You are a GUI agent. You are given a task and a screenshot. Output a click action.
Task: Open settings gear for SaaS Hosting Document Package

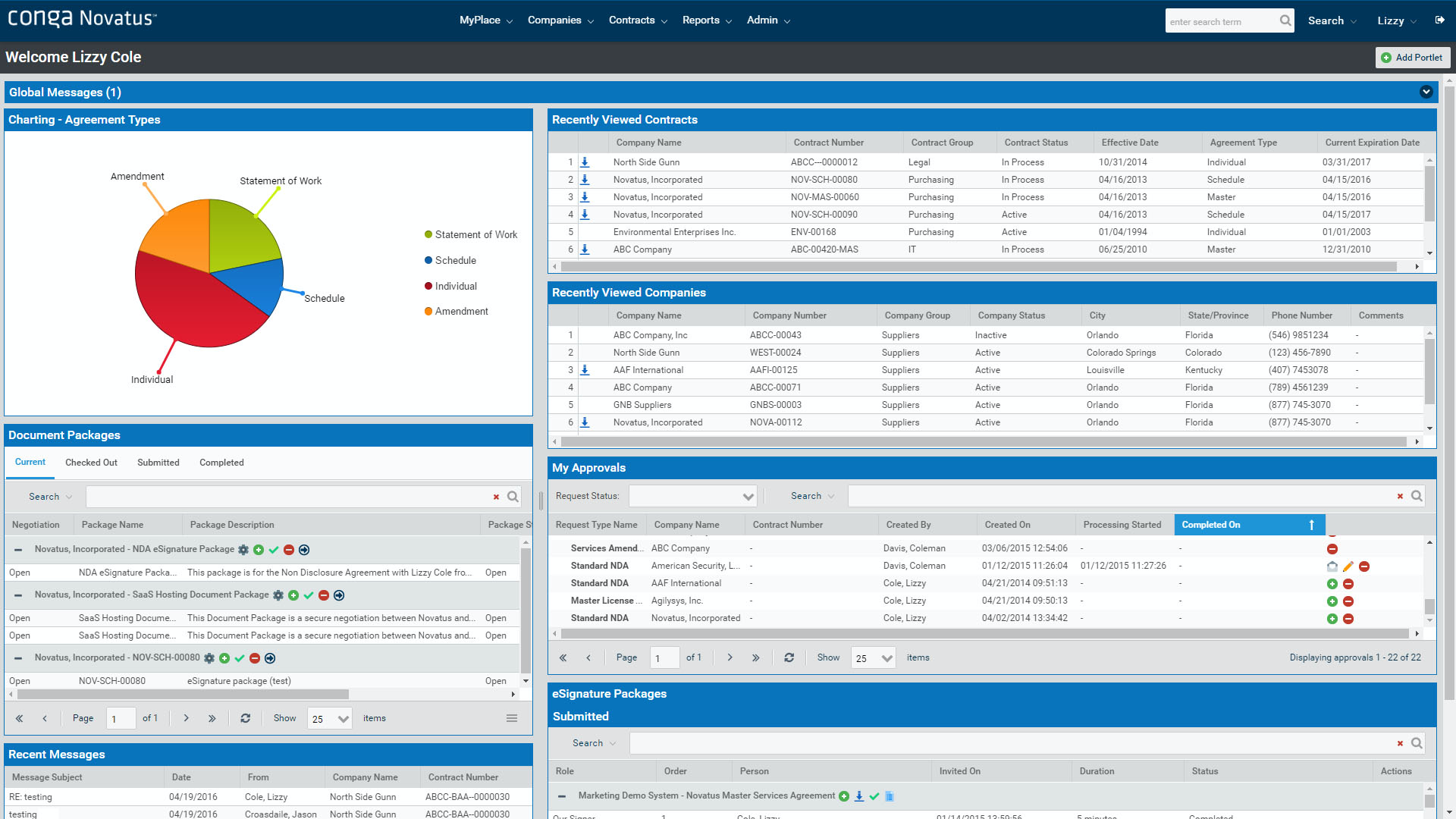click(278, 595)
